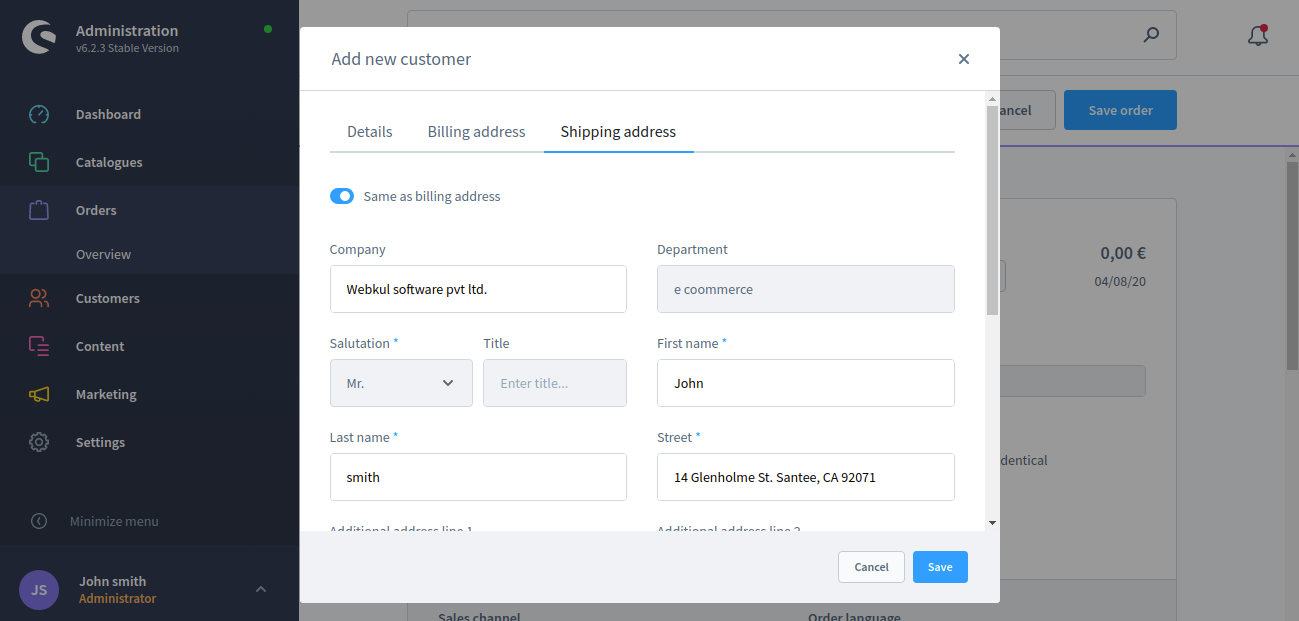Select the Shipping address tab

[x=618, y=132]
